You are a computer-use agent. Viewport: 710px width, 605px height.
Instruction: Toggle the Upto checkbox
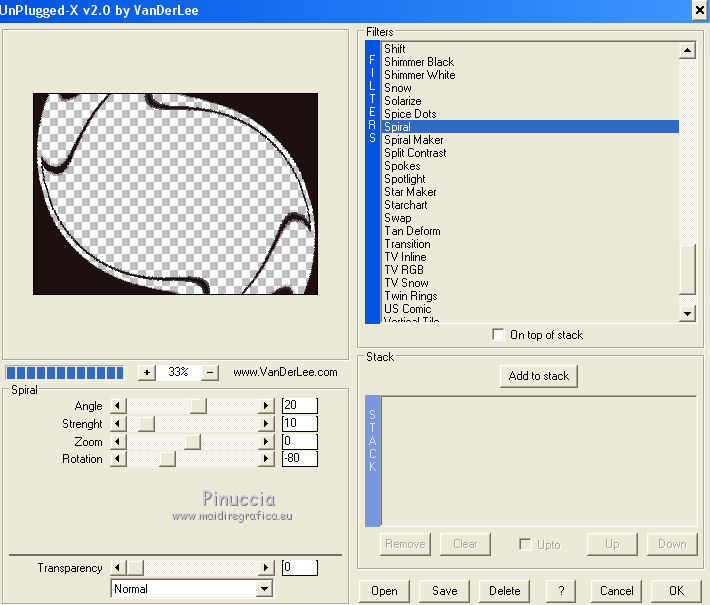[525, 544]
